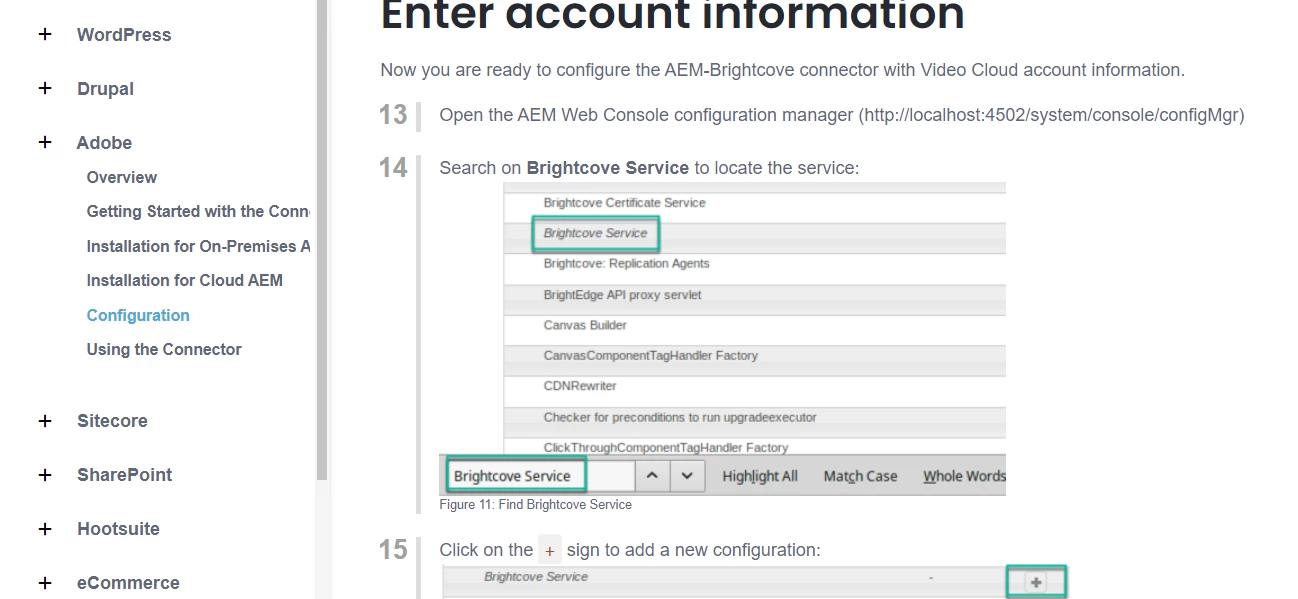Expand the Hootsuite section plus icon
Screen dimensions: 1298x599
[x=45, y=529]
